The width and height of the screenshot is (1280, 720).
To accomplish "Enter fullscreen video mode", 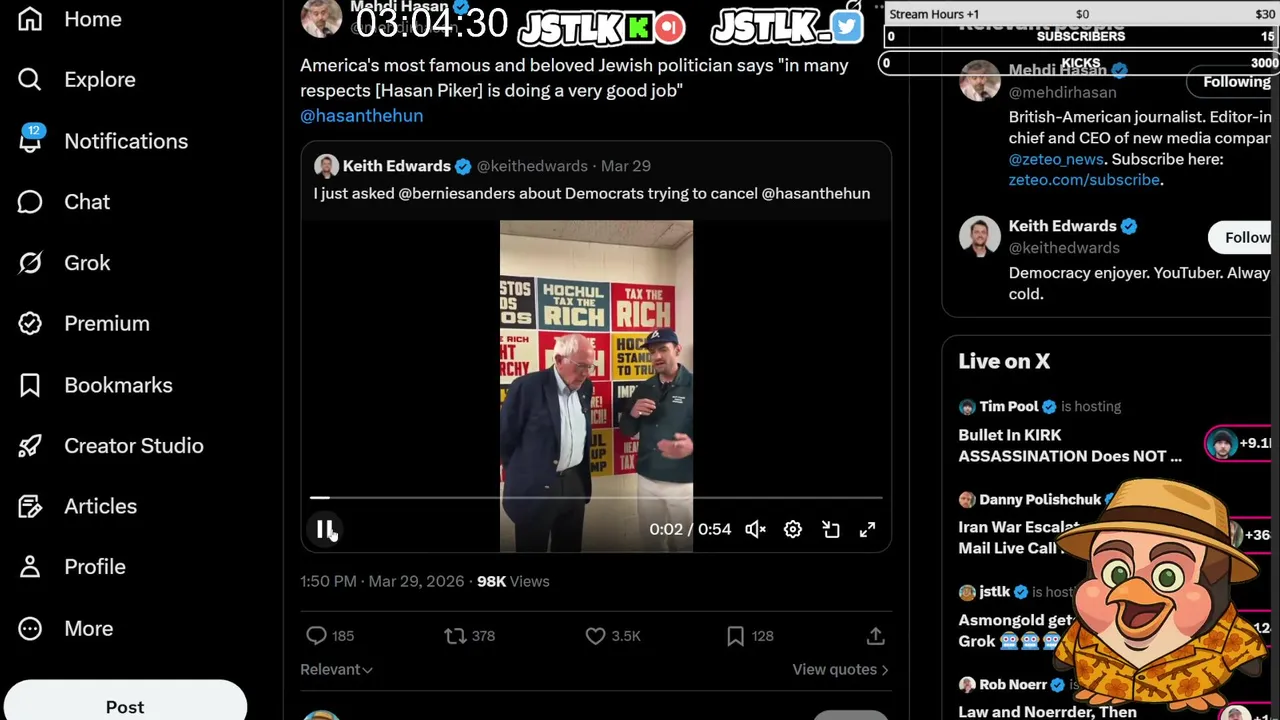I will 868,530.
